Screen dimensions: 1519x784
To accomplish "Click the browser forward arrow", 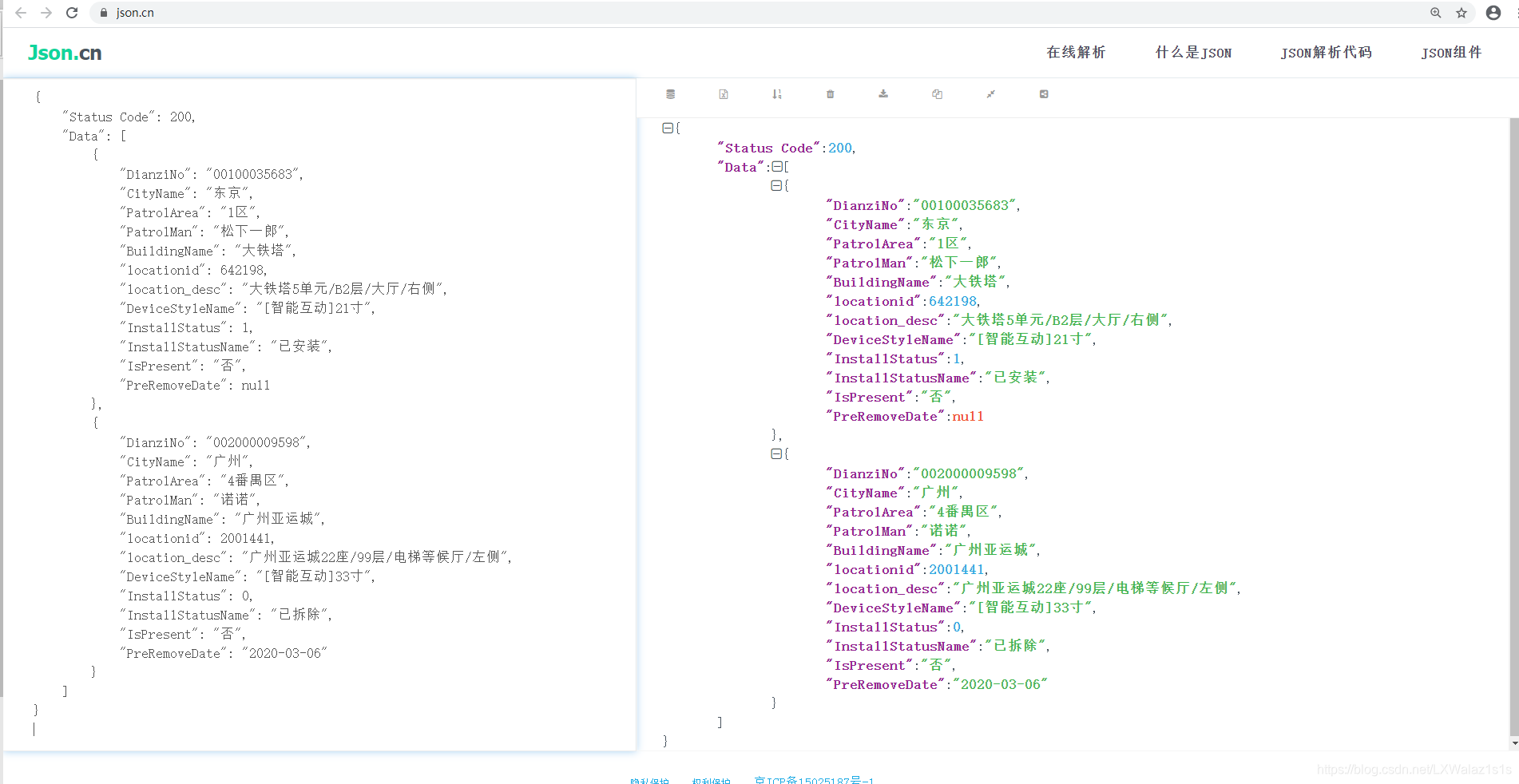I will coord(46,13).
